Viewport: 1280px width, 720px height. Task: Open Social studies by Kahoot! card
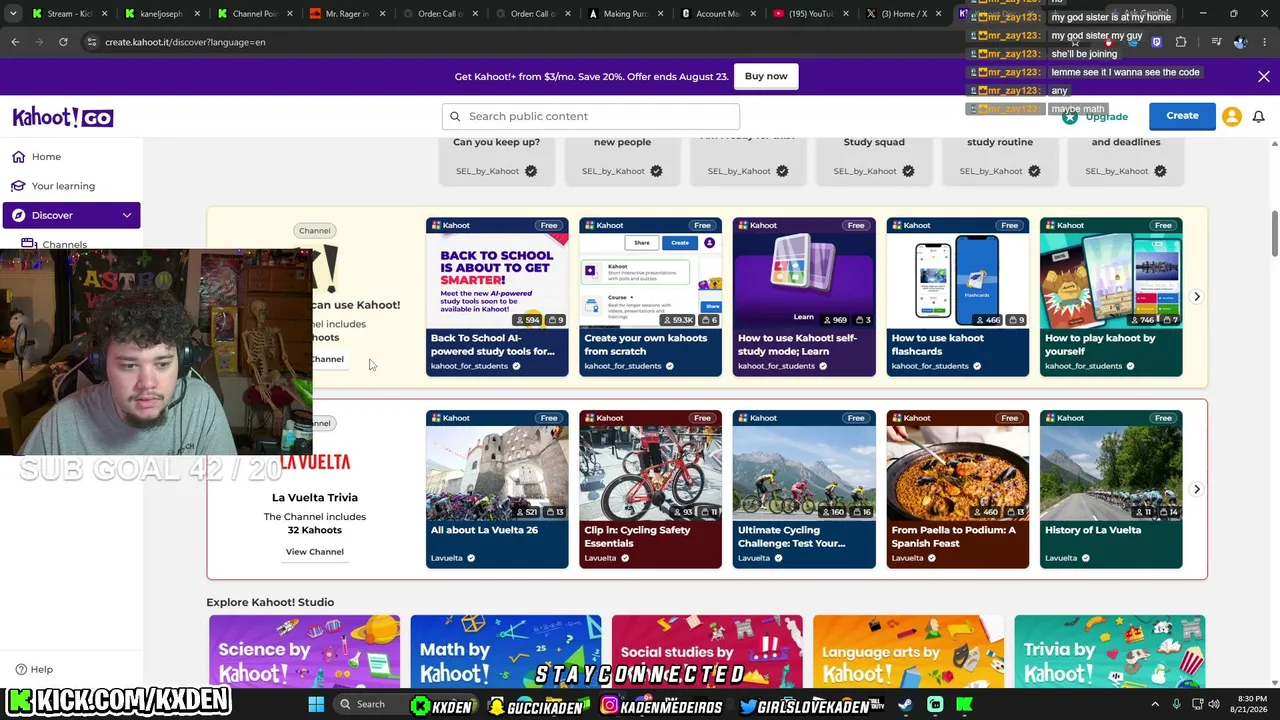click(x=707, y=650)
